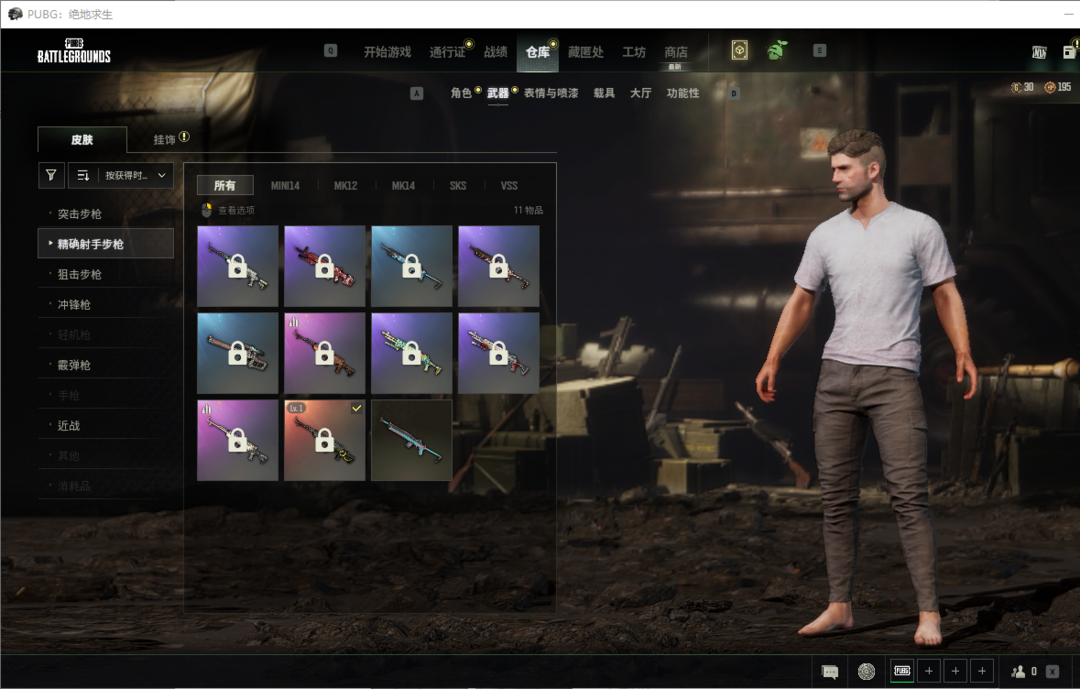Viewport: 1080px width, 689px height.
Task: Open the 通行证 page
Action: [x=447, y=52]
